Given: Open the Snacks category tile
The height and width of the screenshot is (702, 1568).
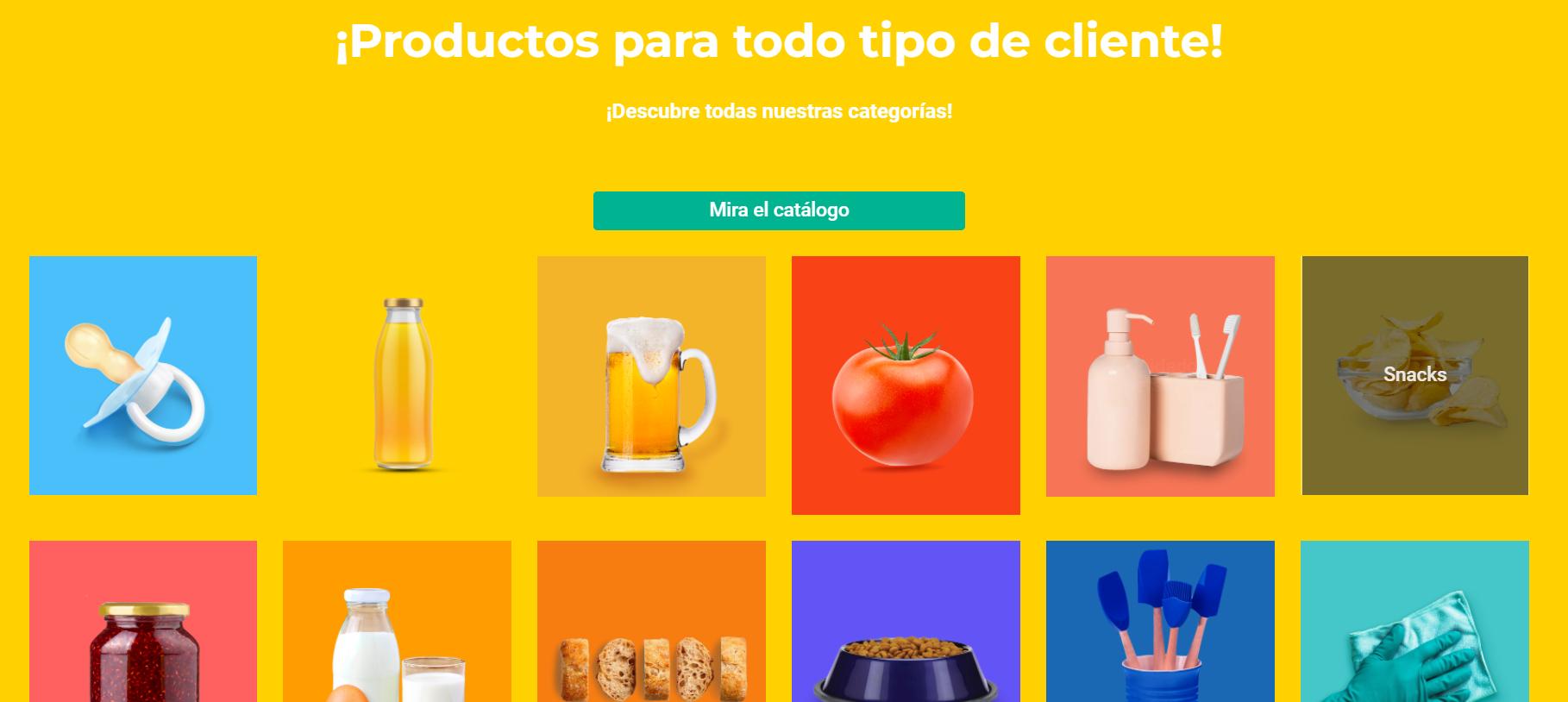Looking at the screenshot, I should pyautogui.click(x=1414, y=375).
